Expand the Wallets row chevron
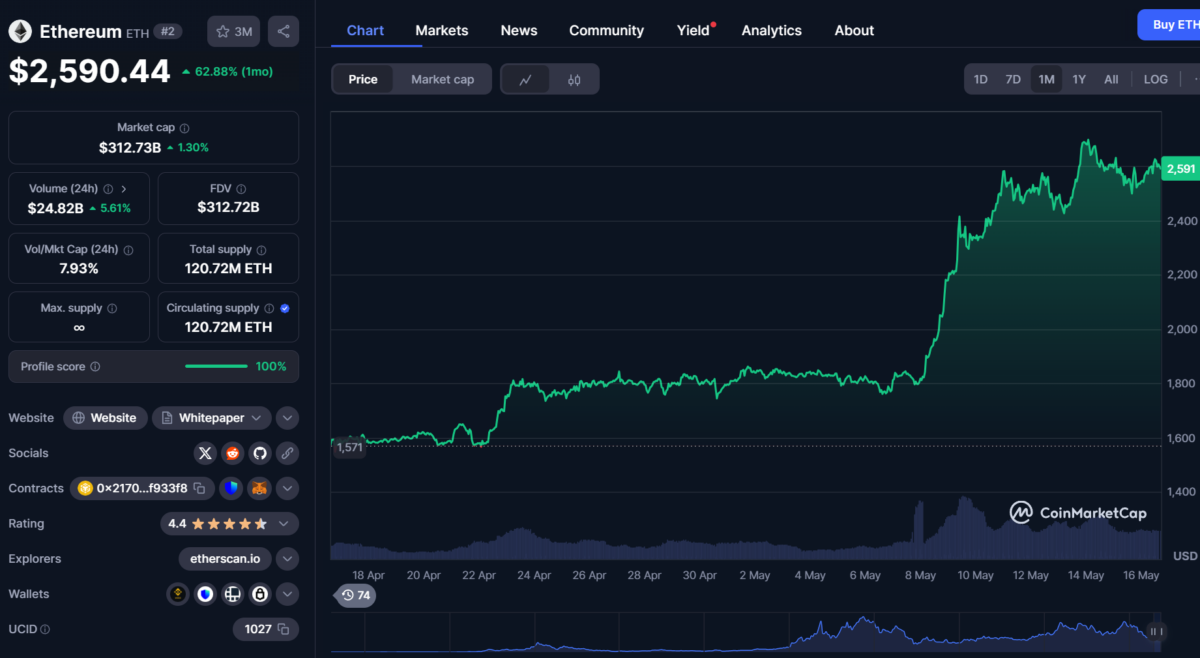This screenshot has height=658, width=1200. (x=287, y=594)
